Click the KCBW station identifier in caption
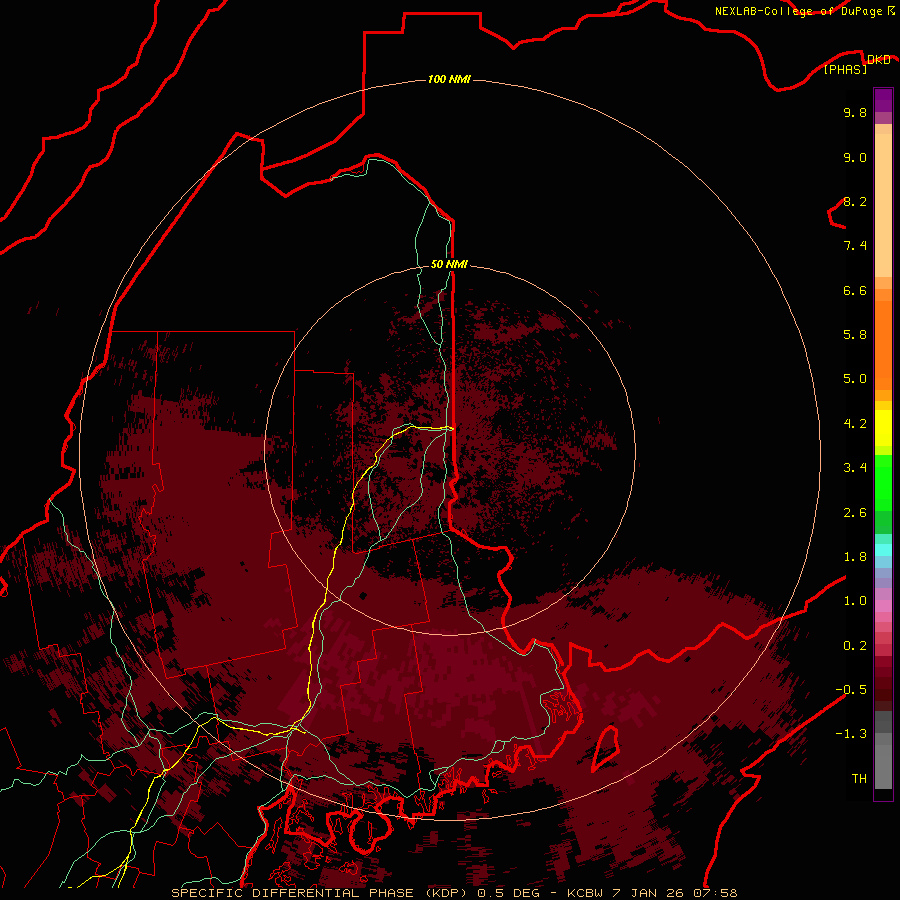Viewport: 900px width, 900px height. (x=586, y=893)
